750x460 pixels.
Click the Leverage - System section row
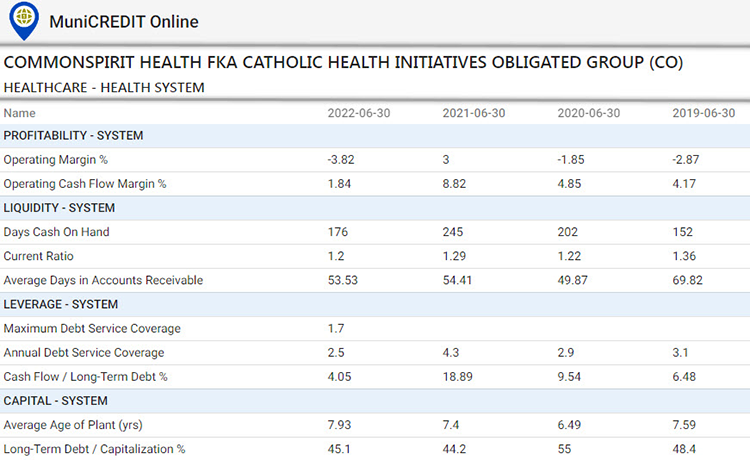click(x=375, y=305)
